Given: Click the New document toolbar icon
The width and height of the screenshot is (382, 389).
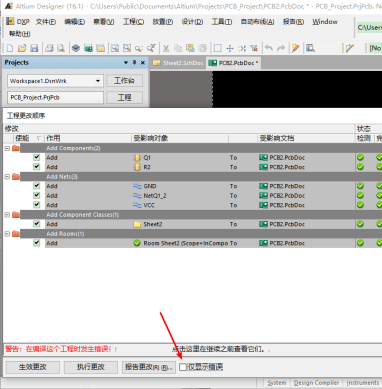Looking at the screenshot, I should coord(10,48).
